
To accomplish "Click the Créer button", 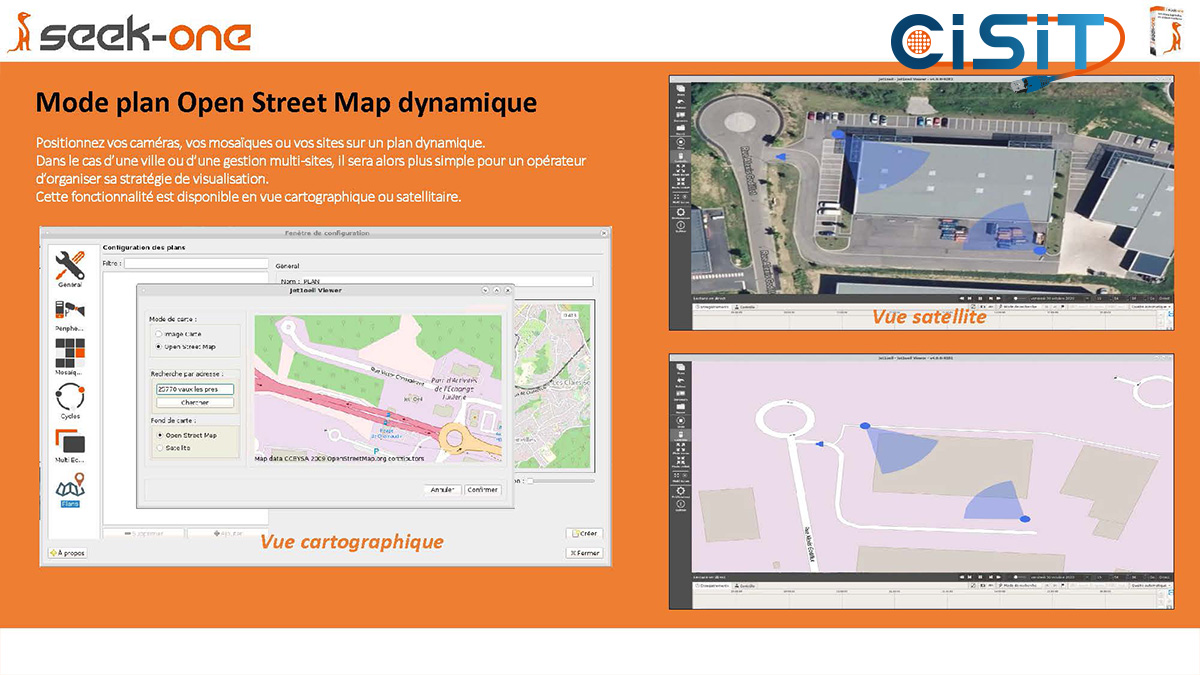I will click(584, 533).
